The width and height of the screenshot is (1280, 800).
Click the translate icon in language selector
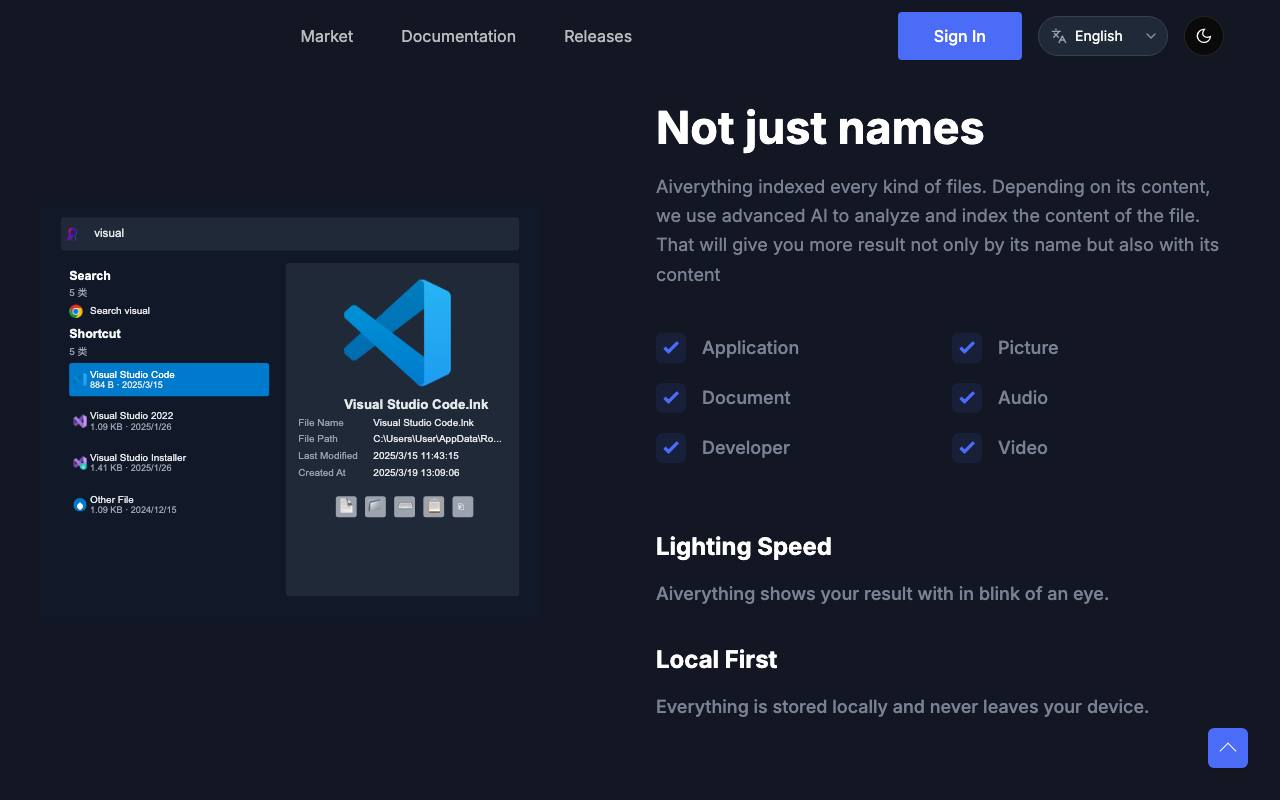pos(1059,36)
